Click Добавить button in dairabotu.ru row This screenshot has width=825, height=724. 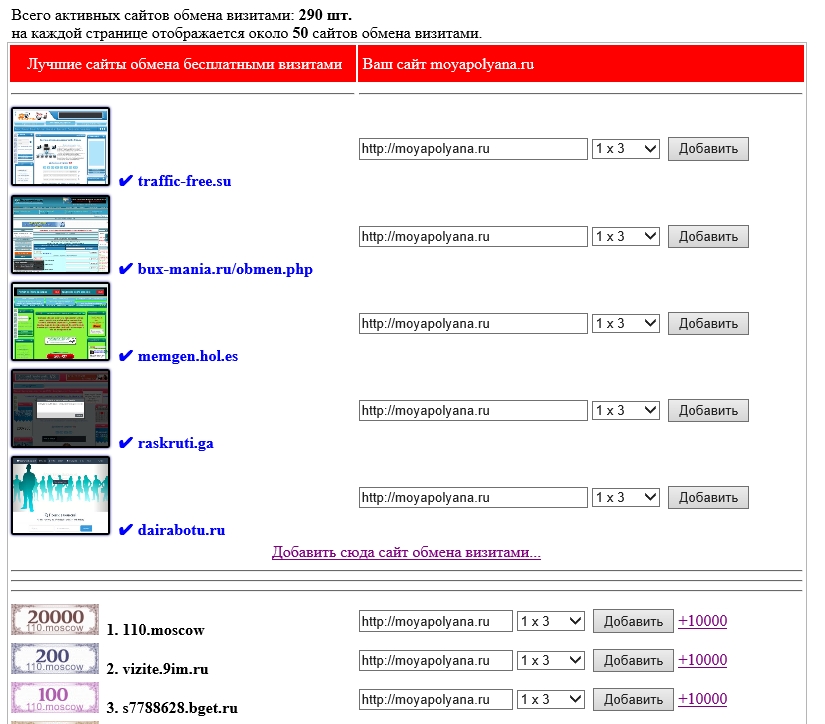(x=708, y=498)
